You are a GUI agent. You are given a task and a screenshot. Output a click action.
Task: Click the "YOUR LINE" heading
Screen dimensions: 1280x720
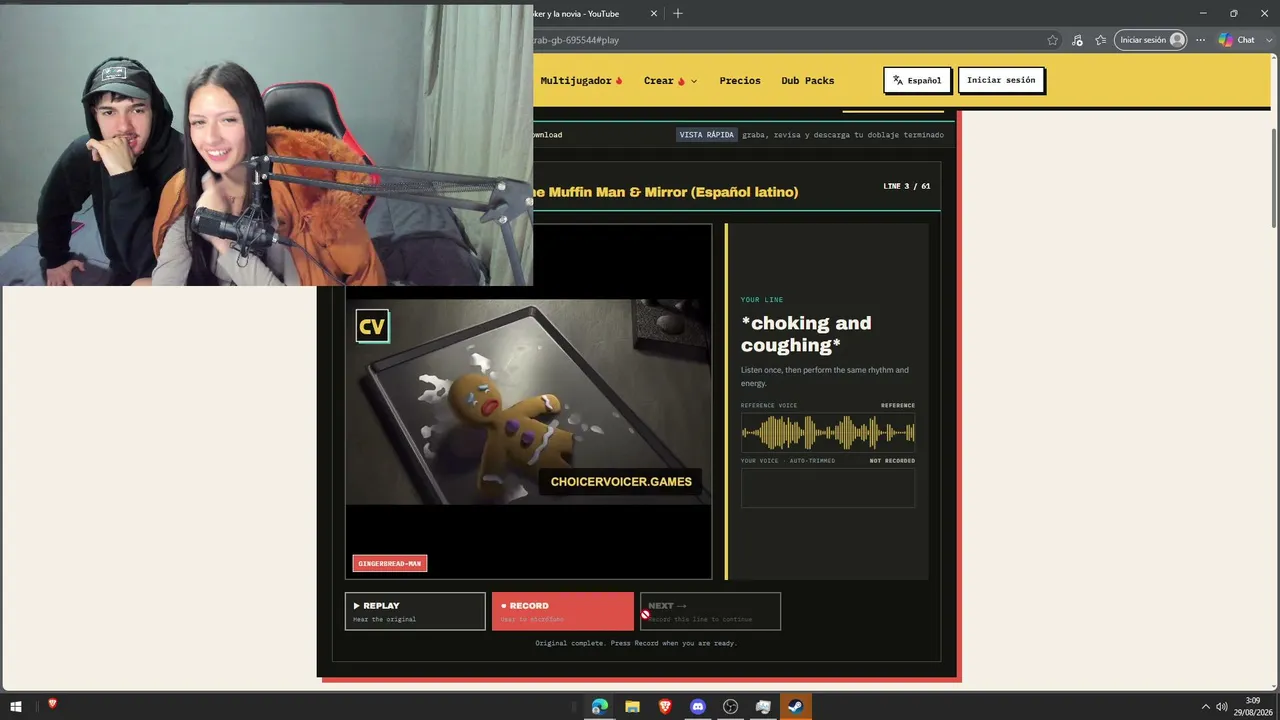pos(762,300)
